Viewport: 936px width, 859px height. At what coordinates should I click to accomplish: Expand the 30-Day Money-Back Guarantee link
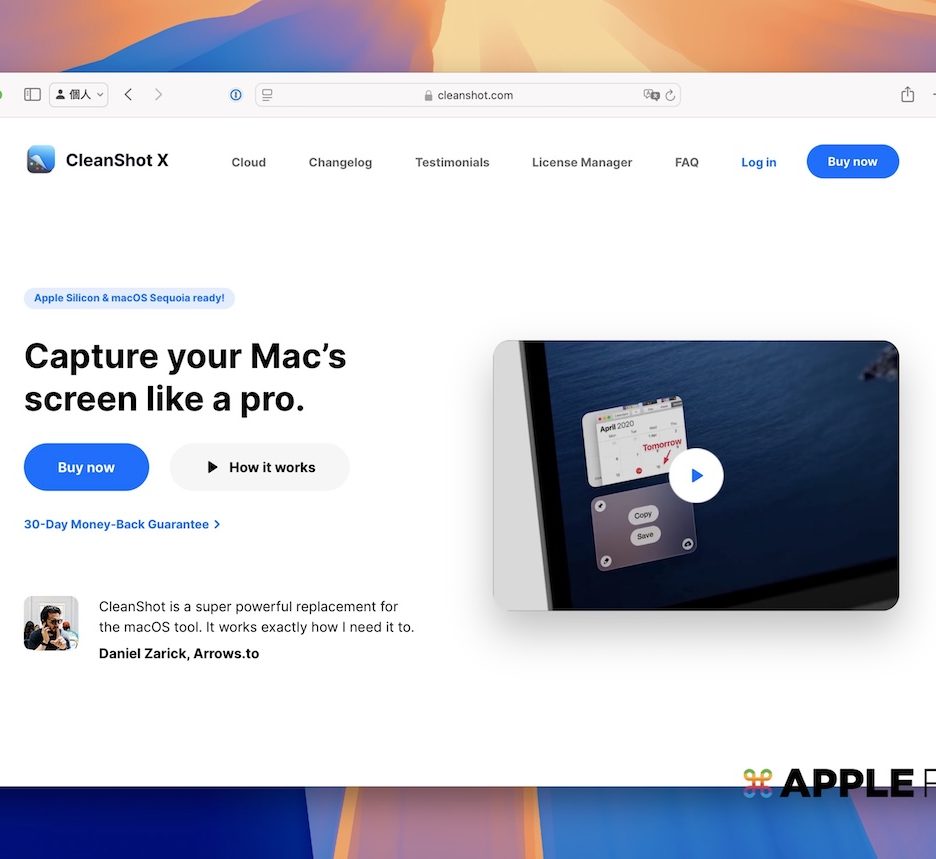[121, 524]
